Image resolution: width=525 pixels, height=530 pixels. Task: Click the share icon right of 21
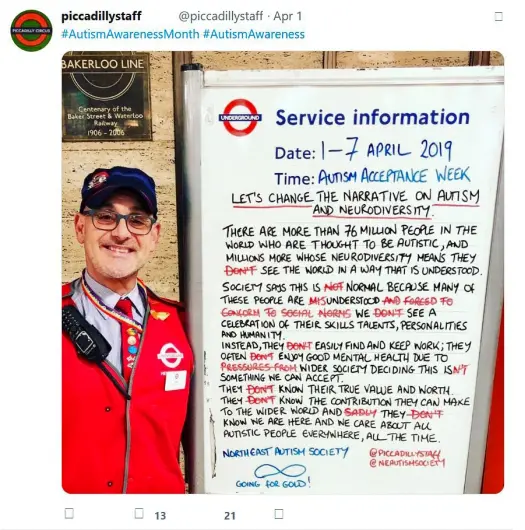(279, 514)
